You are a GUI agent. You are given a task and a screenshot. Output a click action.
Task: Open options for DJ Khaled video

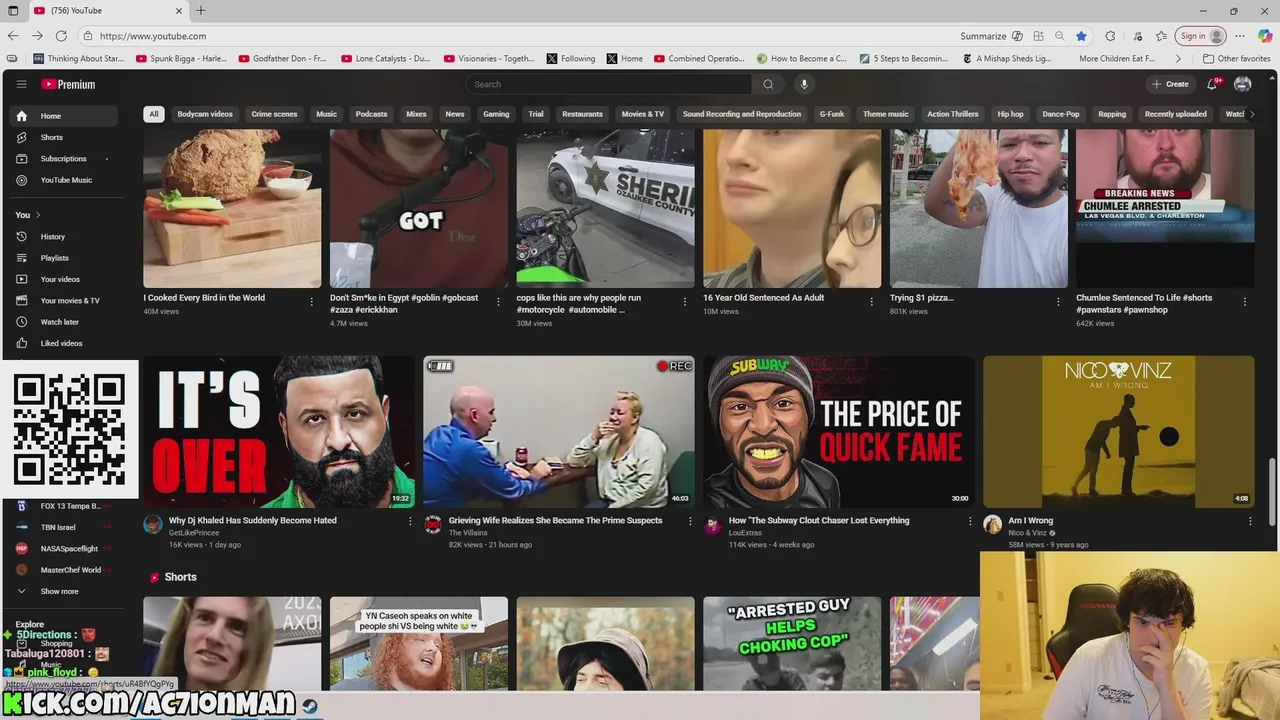[410, 521]
